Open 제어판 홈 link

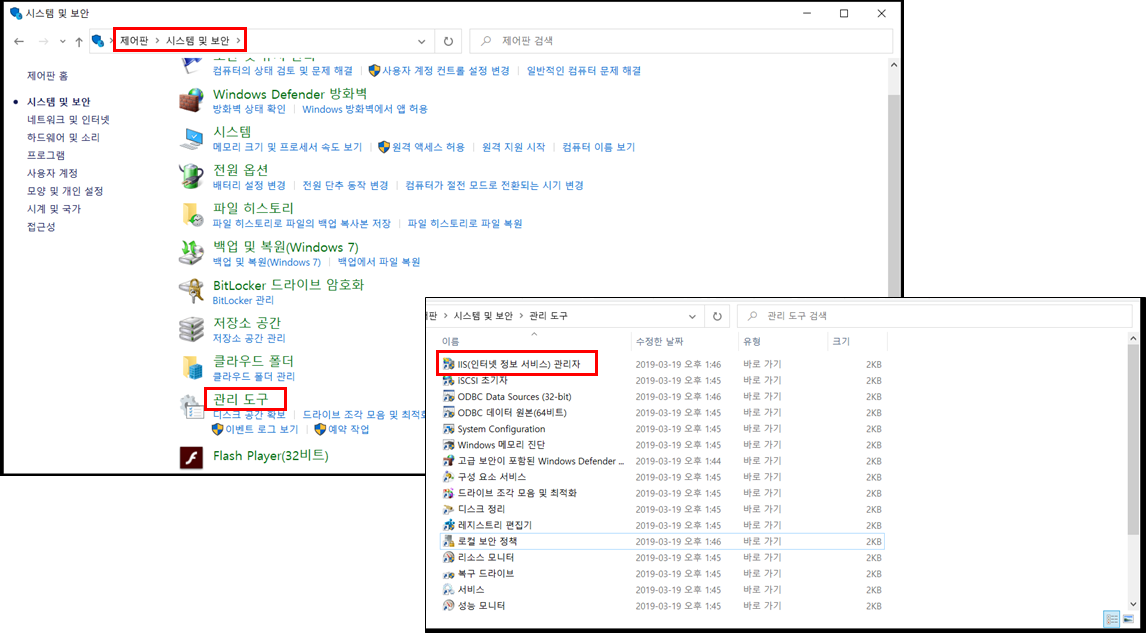click(48, 75)
